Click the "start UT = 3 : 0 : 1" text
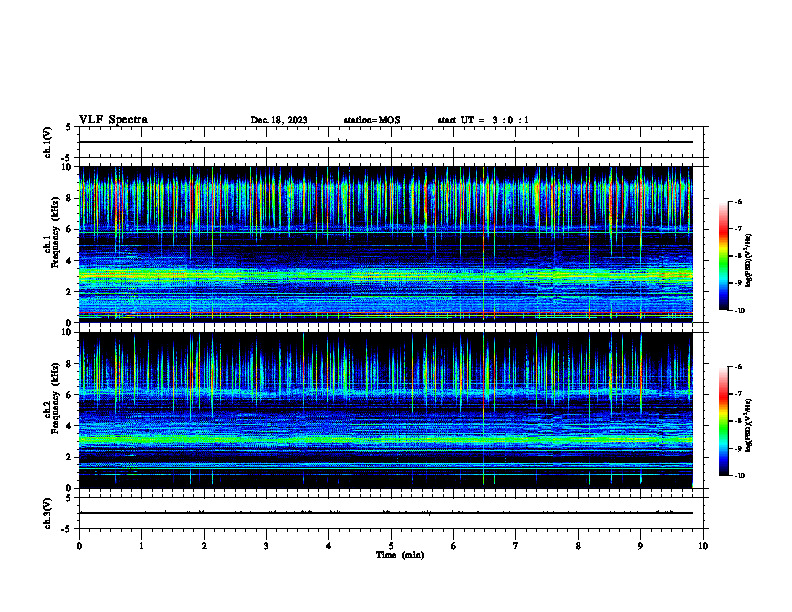This screenshot has width=792, height=612. 483,120
